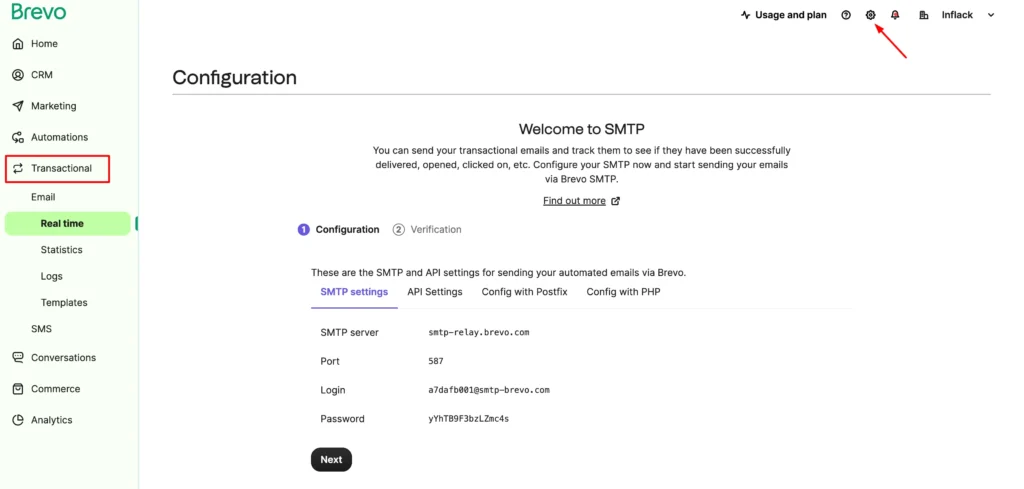Screen dimensions: 1024x489
Task: Open the Marketing menu item
Action: pyautogui.click(x=54, y=106)
